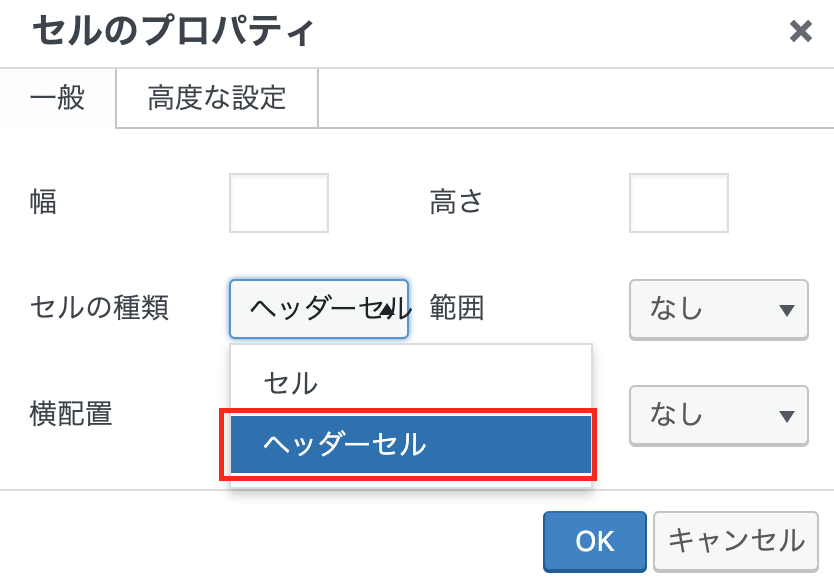The height and width of the screenshot is (586, 834).
Task: Switch to the 一般 tab
Action: [x=58, y=98]
